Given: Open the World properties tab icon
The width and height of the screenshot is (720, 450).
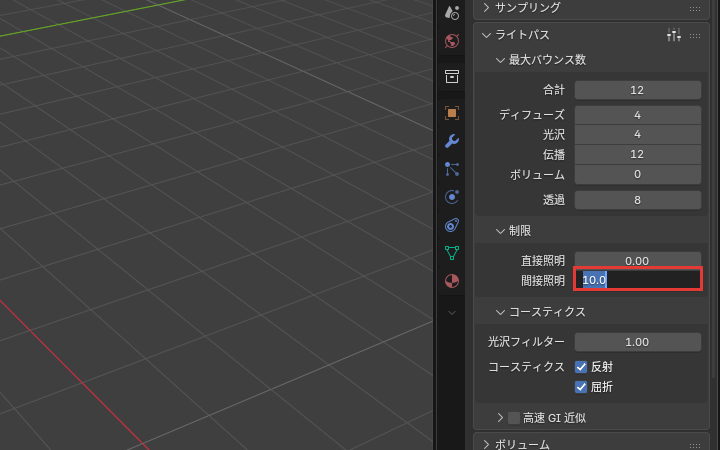Looking at the screenshot, I should pyautogui.click(x=452, y=41).
